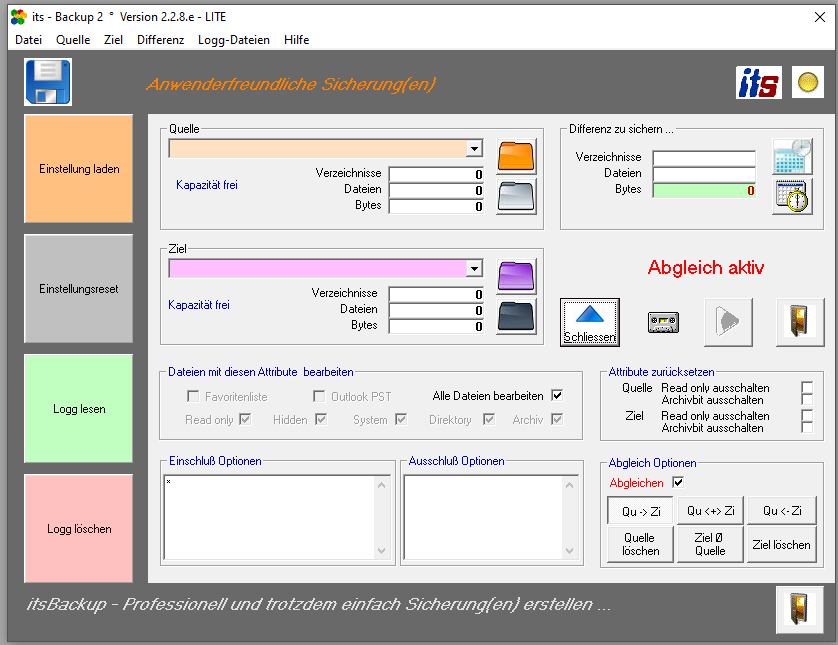This screenshot has width=838, height=645.
Task: Click the blue floppy disk save icon
Action: pos(48,82)
